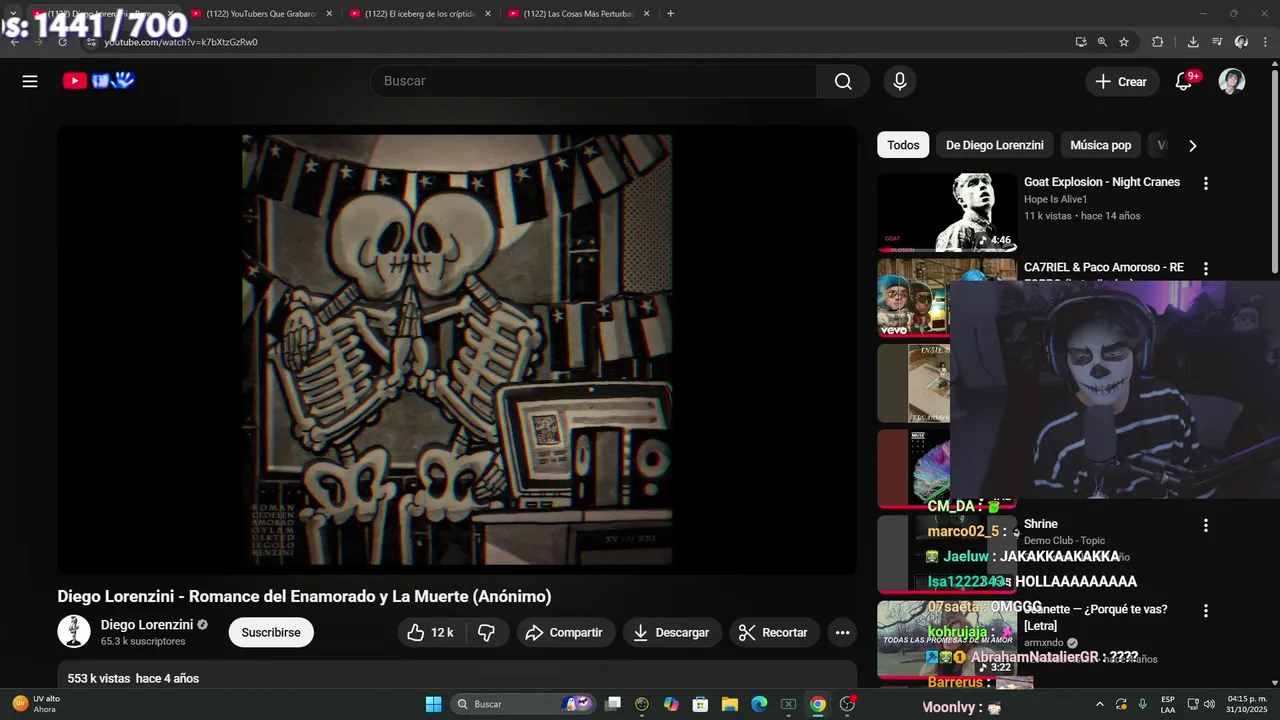
Task: Open options menu for Jeanette video
Action: tap(1205, 610)
